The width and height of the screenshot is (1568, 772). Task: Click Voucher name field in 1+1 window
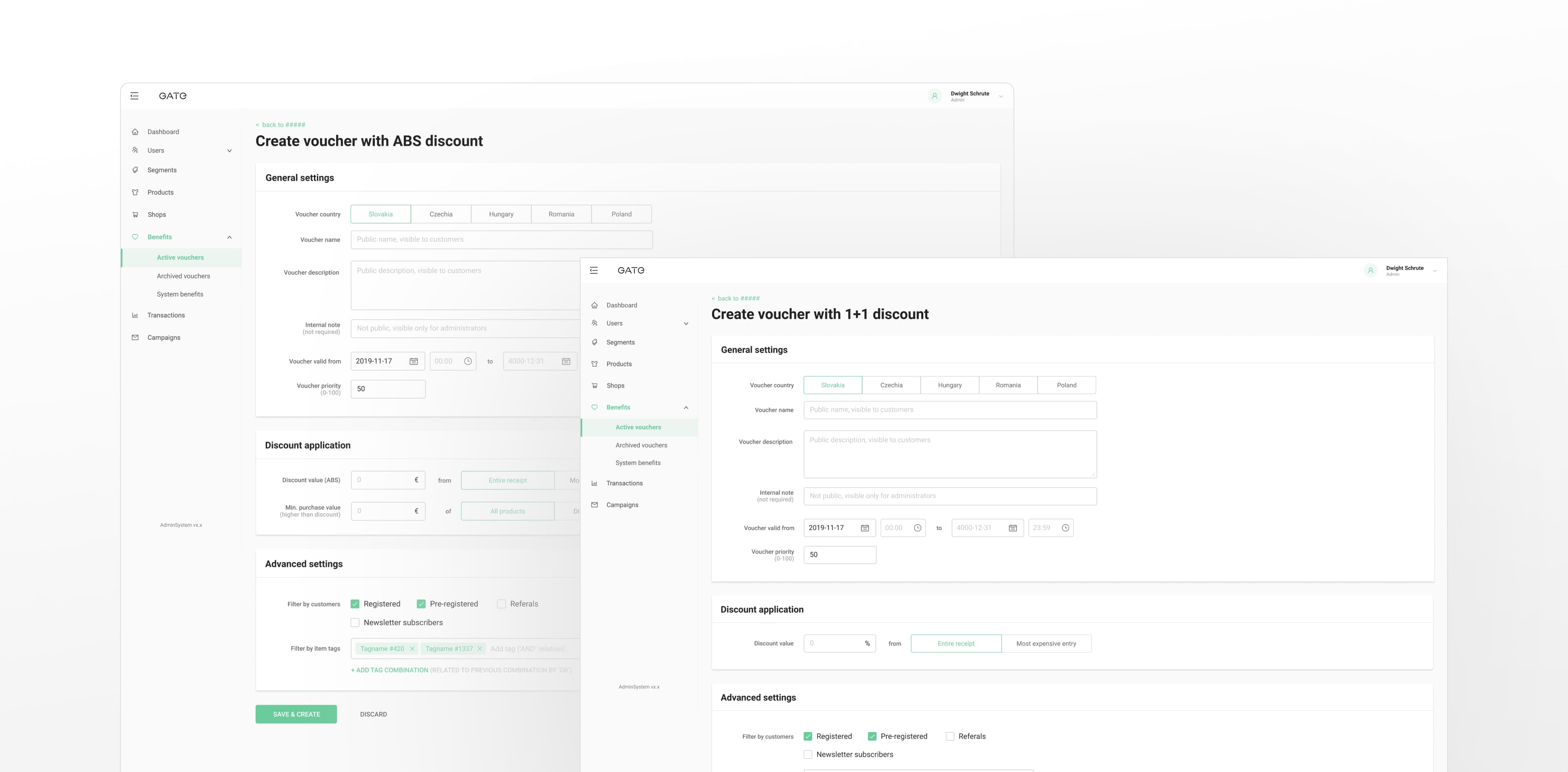(x=949, y=410)
